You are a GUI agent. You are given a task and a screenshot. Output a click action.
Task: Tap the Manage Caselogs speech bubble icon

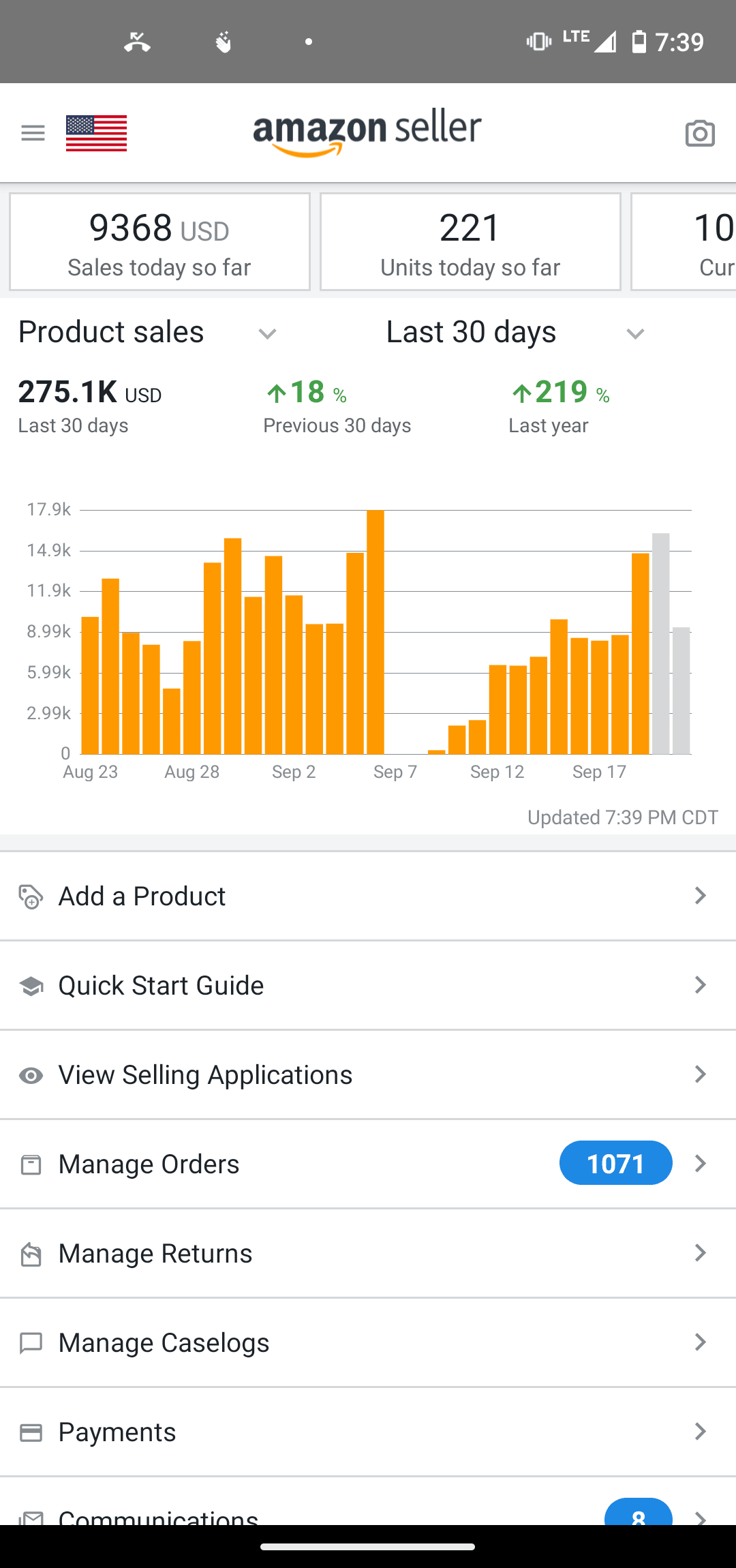[31, 1343]
